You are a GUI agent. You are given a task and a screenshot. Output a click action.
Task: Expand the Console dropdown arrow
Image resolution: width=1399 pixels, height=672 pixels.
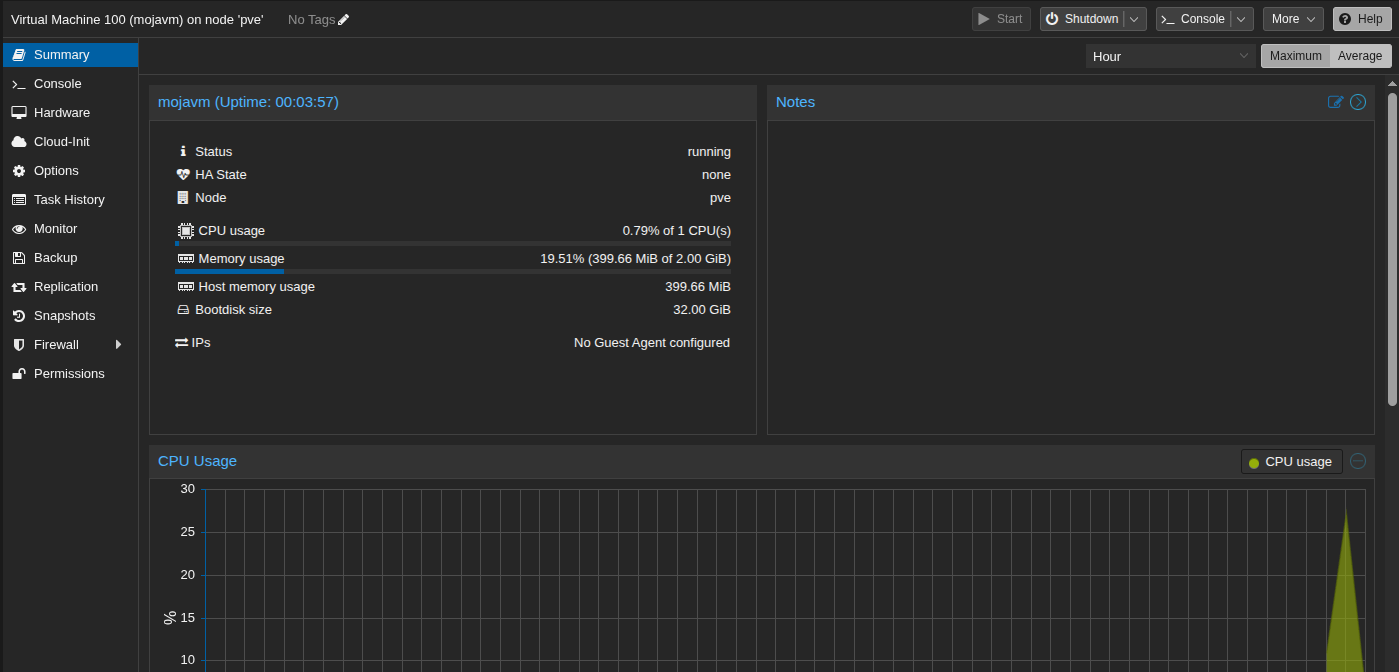pyautogui.click(x=1241, y=19)
